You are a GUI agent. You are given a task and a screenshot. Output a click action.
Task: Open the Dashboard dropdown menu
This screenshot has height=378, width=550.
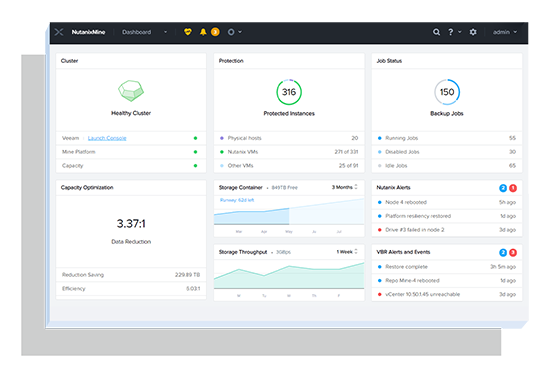144,32
